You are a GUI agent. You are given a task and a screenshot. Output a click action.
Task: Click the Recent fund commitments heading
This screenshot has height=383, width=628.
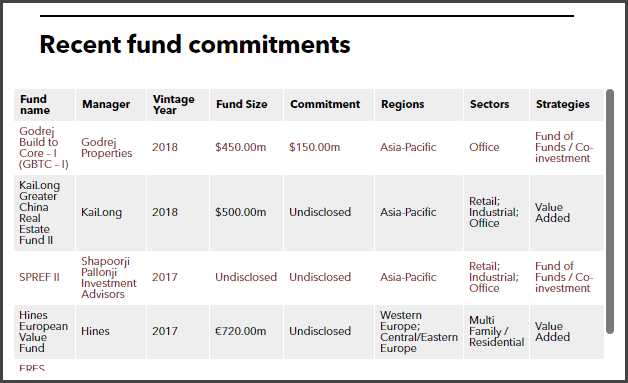click(195, 44)
